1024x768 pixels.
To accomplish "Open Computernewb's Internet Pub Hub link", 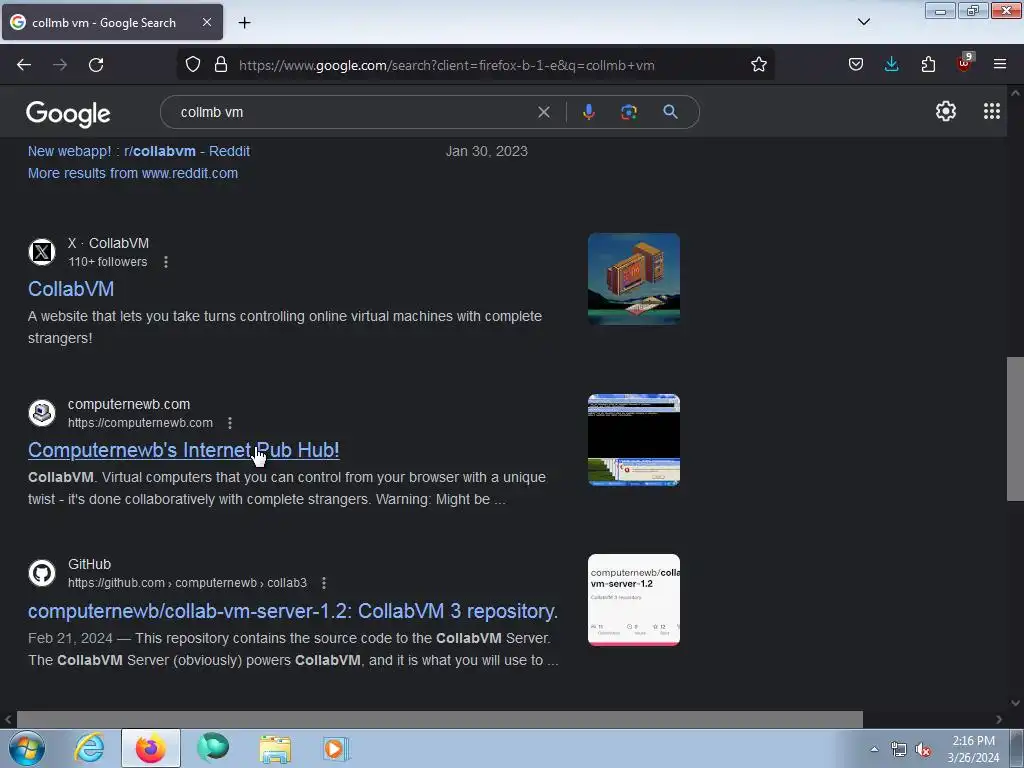I will pyautogui.click(x=184, y=450).
